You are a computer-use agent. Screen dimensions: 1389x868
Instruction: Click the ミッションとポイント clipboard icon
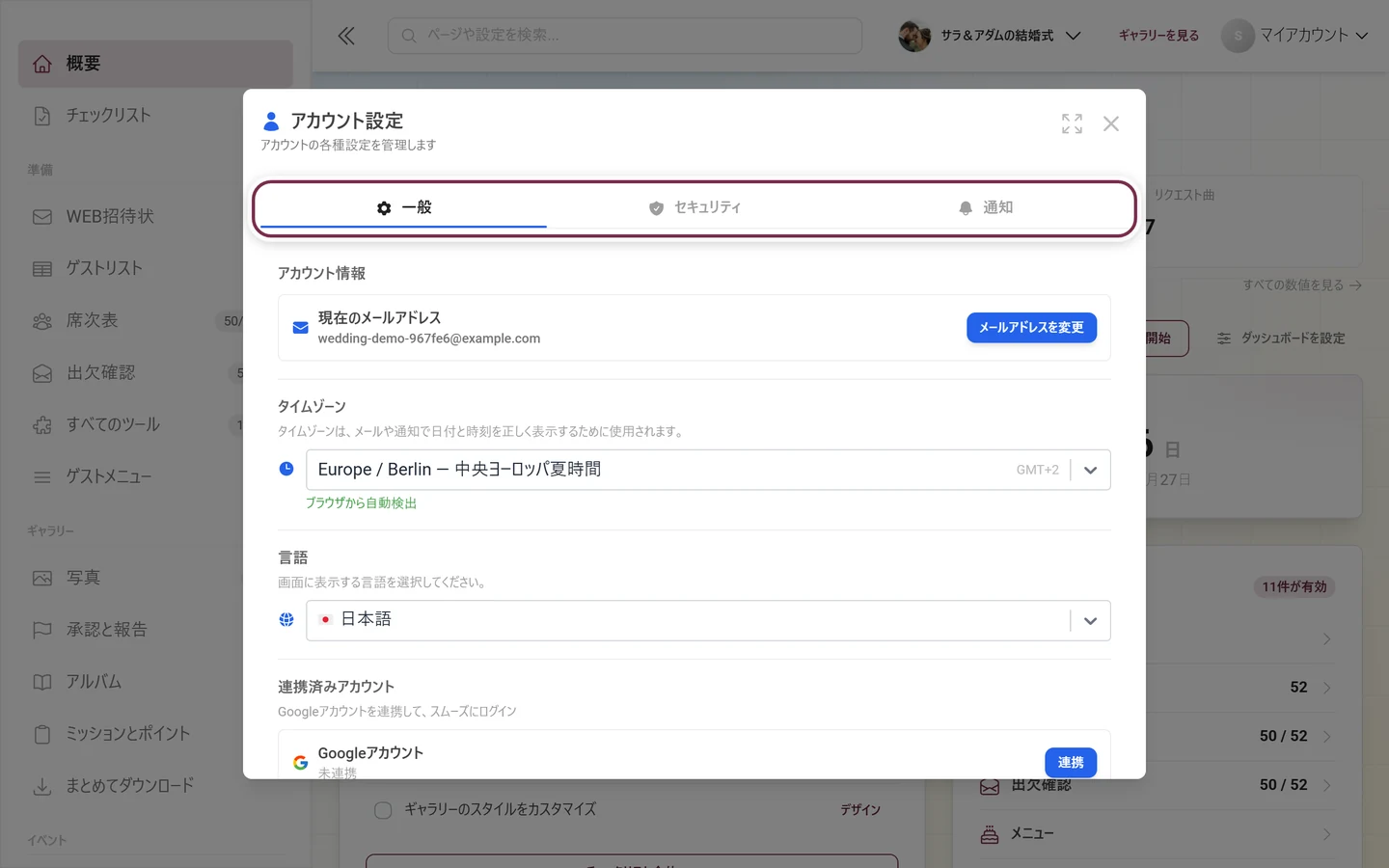[x=42, y=735]
